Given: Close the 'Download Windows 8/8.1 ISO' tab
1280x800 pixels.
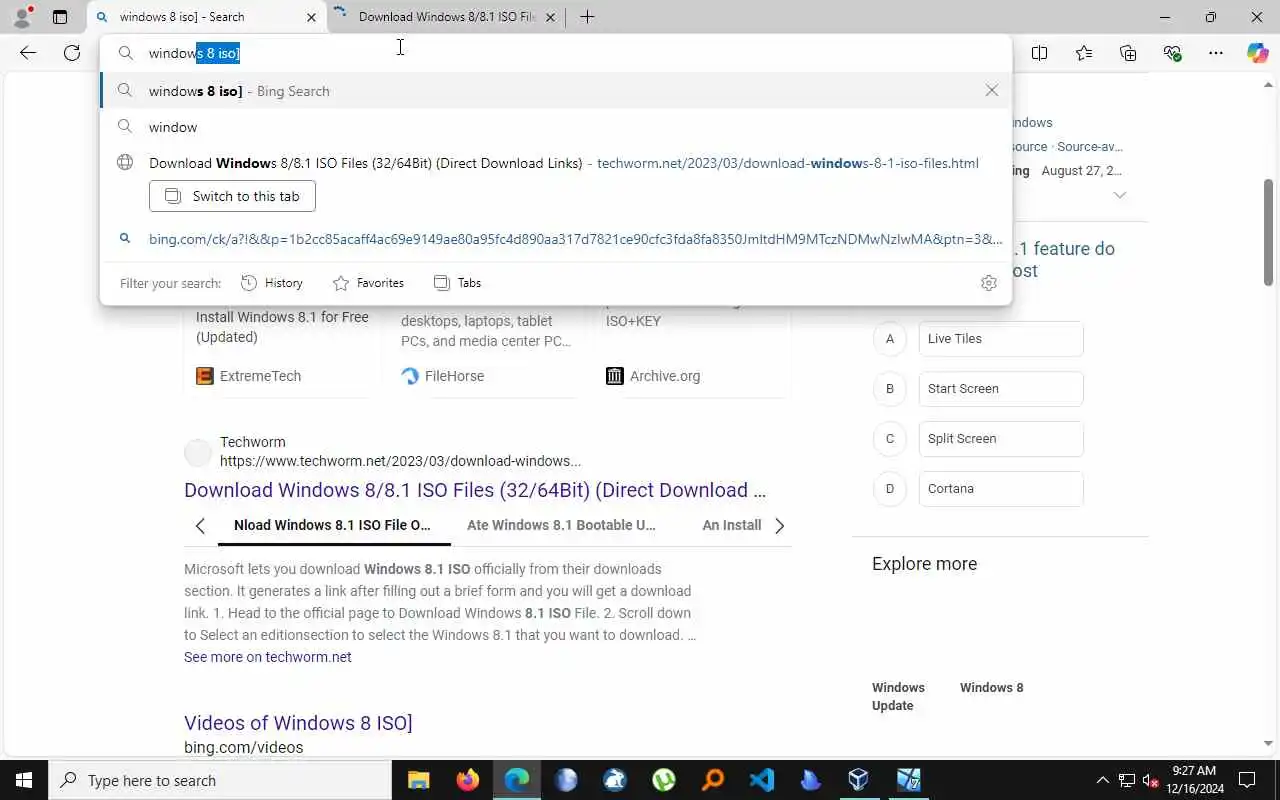Looking at the screenshot, I should pos(550,17).
